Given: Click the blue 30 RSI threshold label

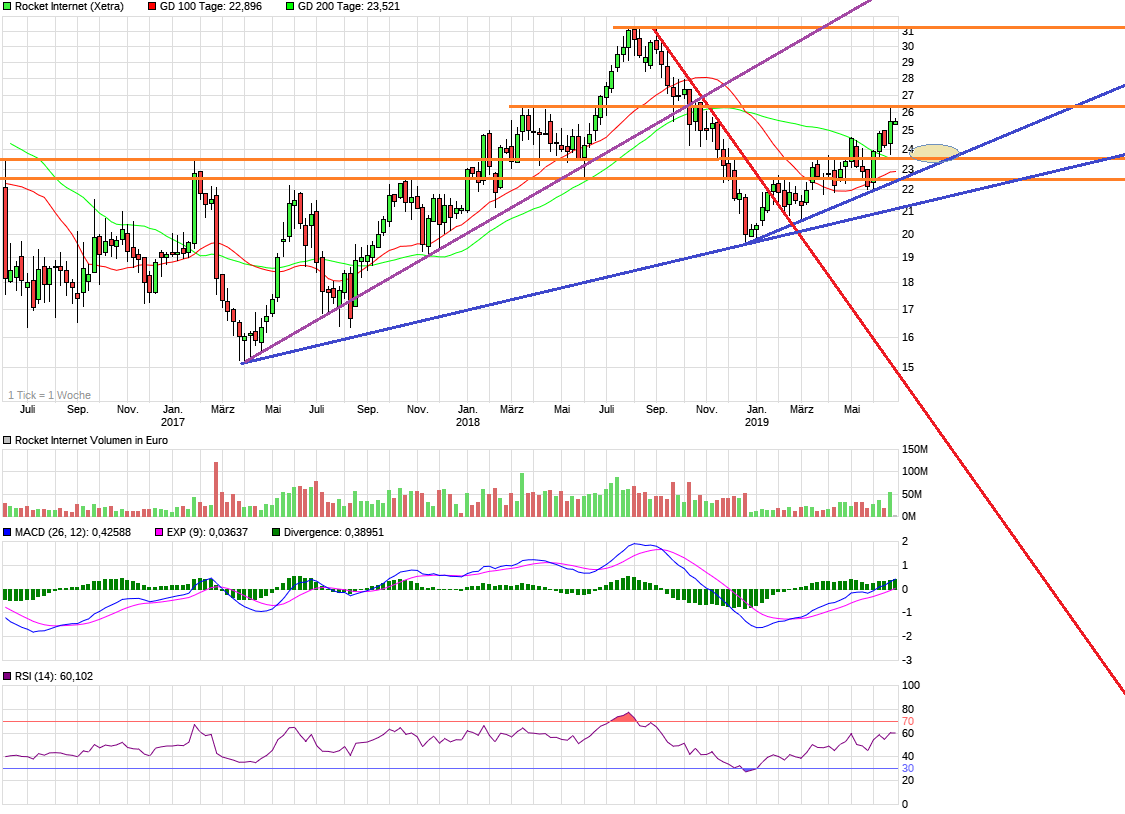Looking at the screenshot, I should point(908,769).
